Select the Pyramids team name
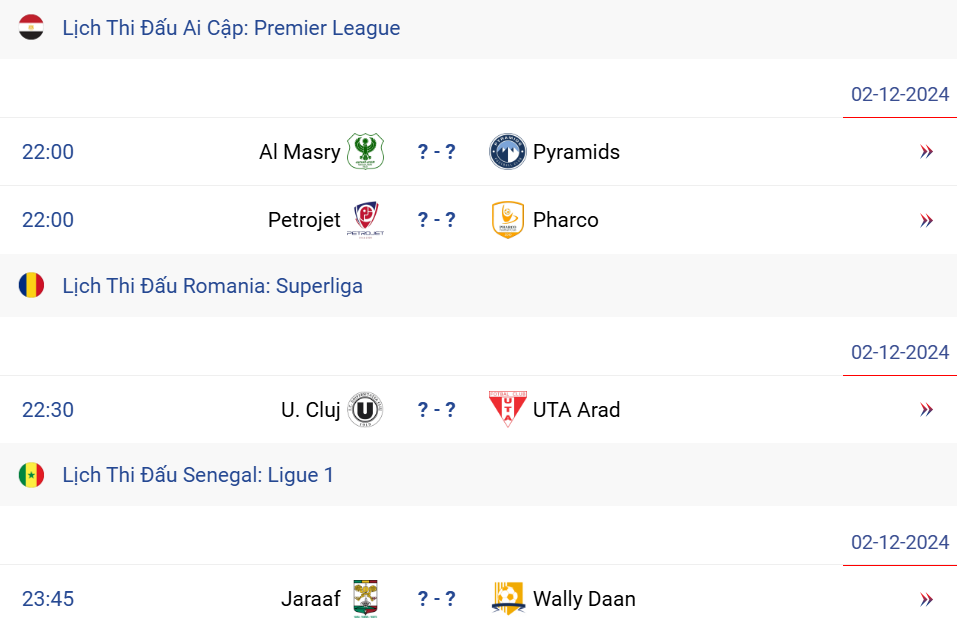Viewport: 973px width, 627px height. pos(576,152)
